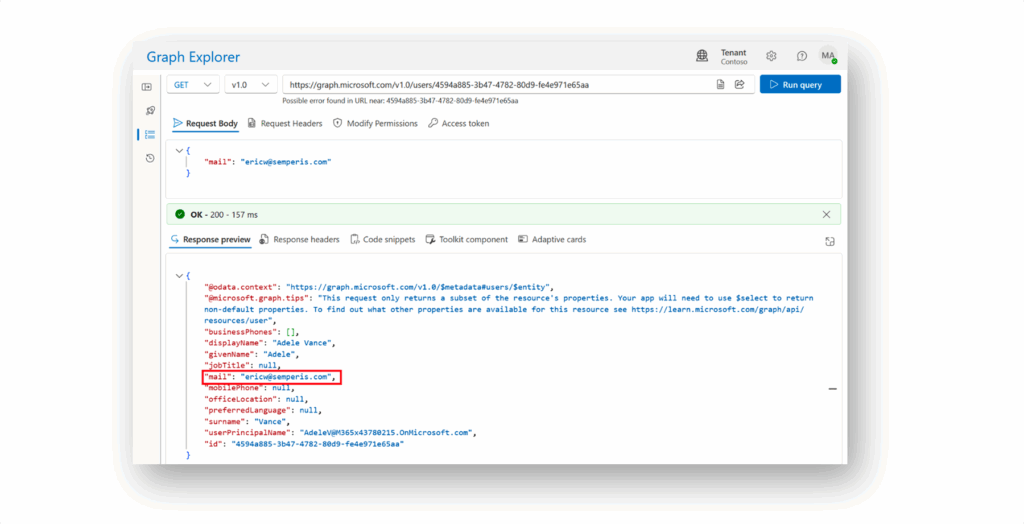Click the Run query button
The height and width of the screenshot is (524, 1024).
pos(800,84)
